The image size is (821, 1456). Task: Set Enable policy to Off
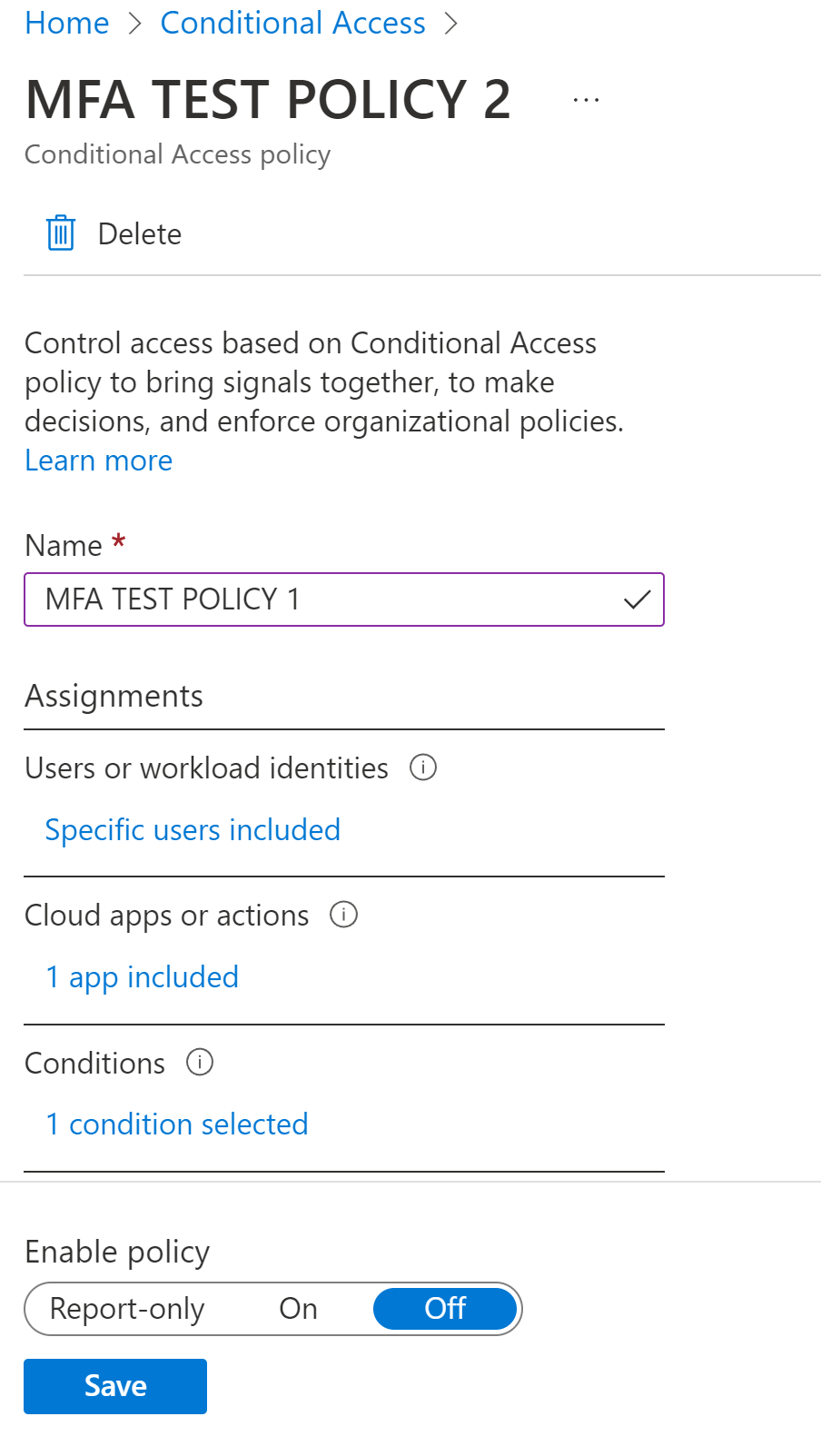pos(445,1309)
